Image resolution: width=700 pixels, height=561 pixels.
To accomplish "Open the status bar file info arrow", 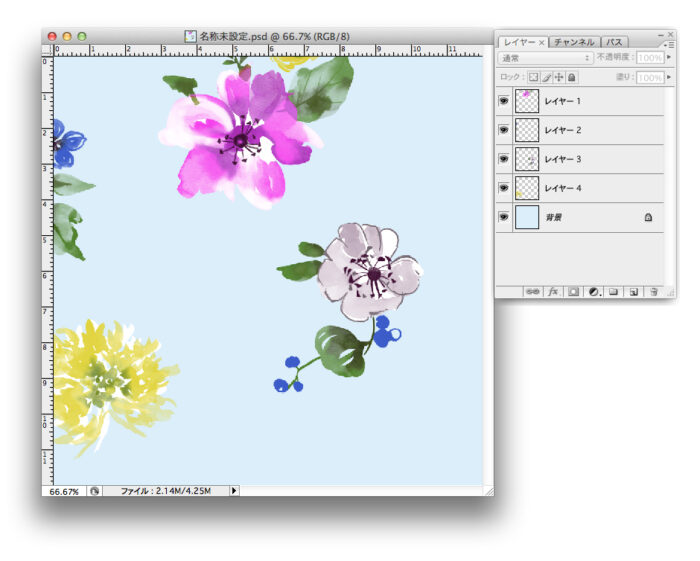I will (x=234, y=491).
